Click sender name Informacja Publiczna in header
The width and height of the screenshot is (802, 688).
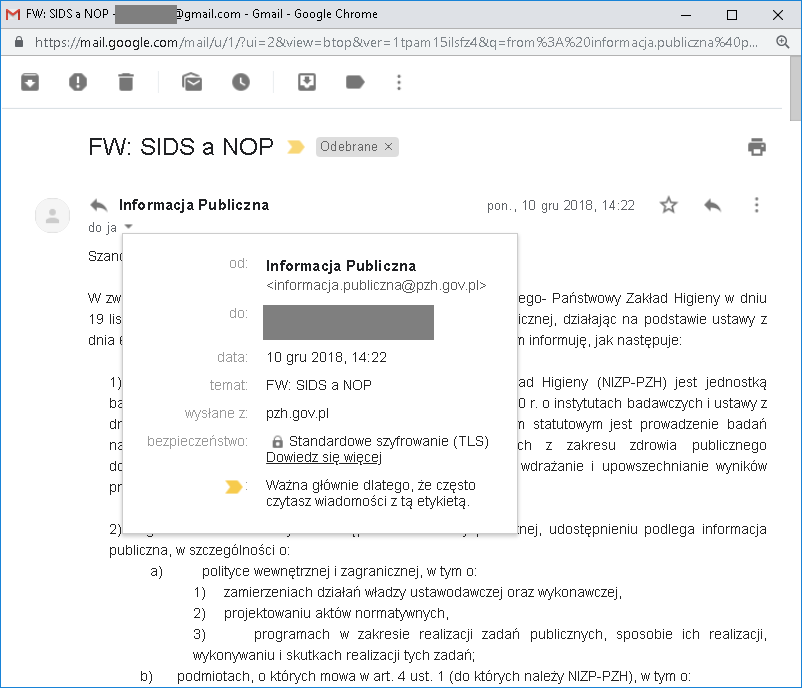click(x=194, y=205)
